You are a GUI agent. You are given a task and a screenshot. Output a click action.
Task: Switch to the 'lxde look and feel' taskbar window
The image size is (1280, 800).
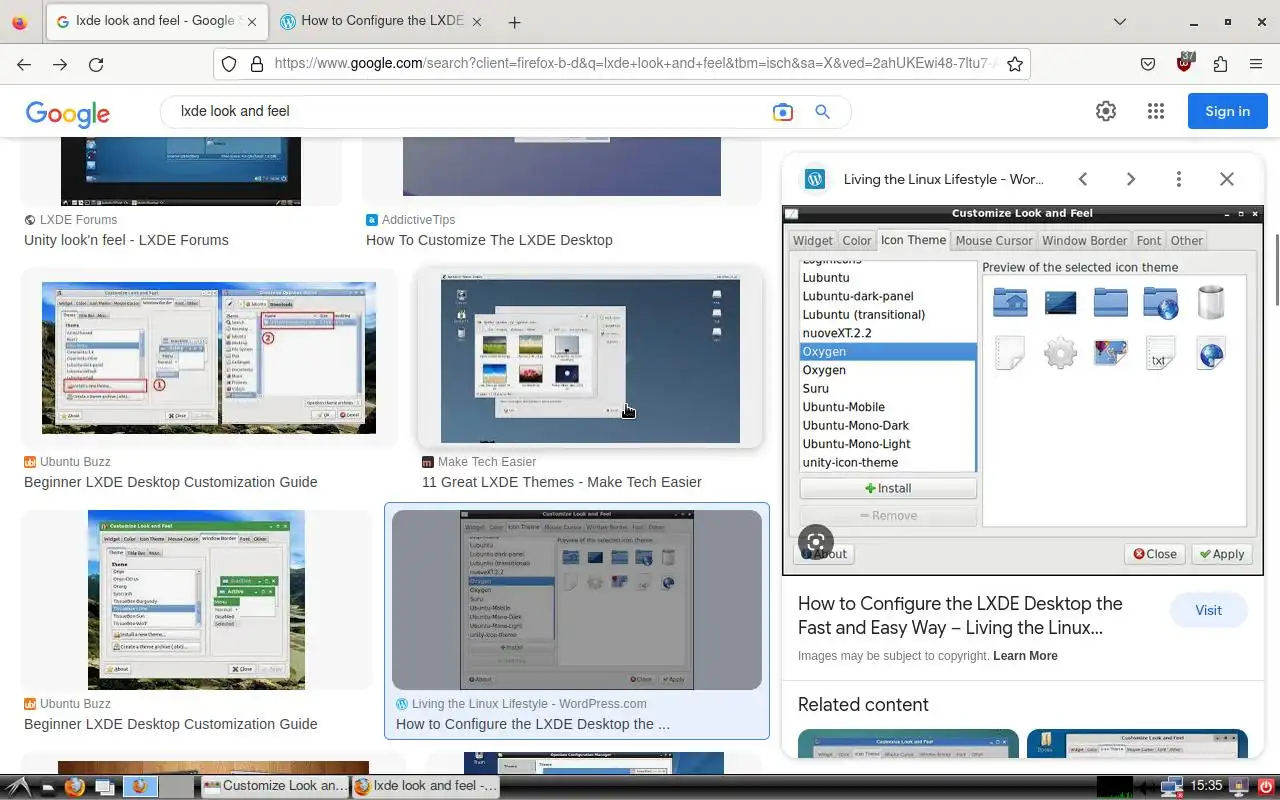point(425,786)
